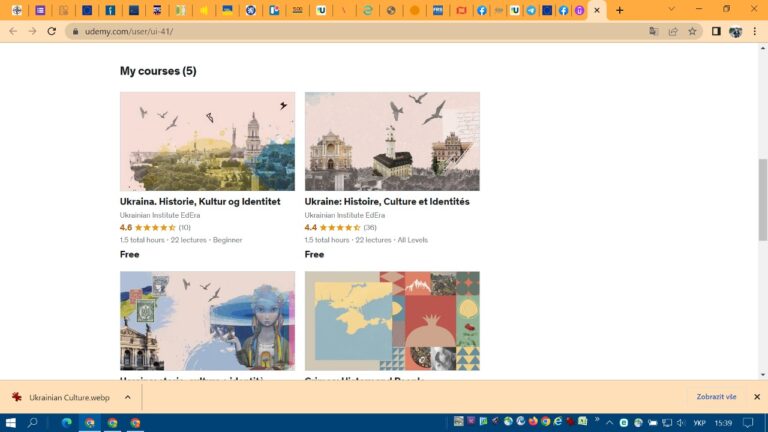
Task: Close the currently active browser tab
Action: click(598, 10)
